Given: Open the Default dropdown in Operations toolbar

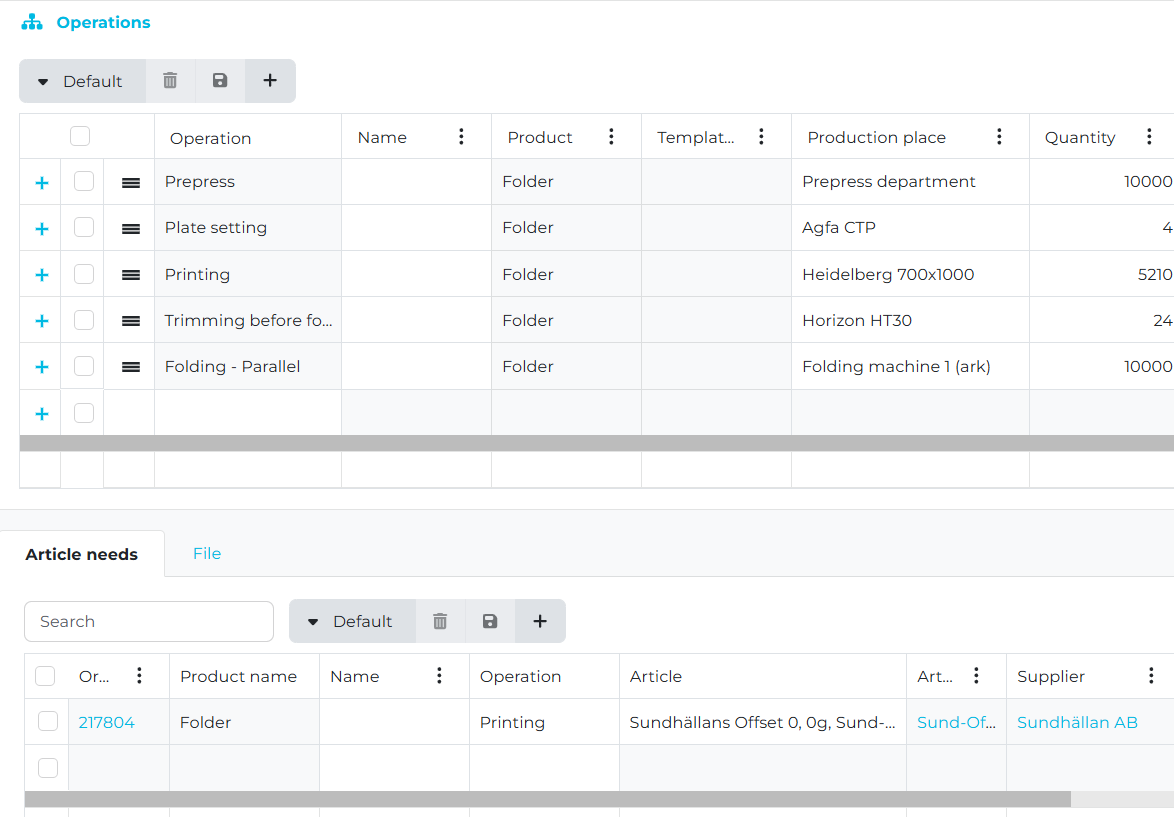Looking at the screenshot, I should 82,81.
